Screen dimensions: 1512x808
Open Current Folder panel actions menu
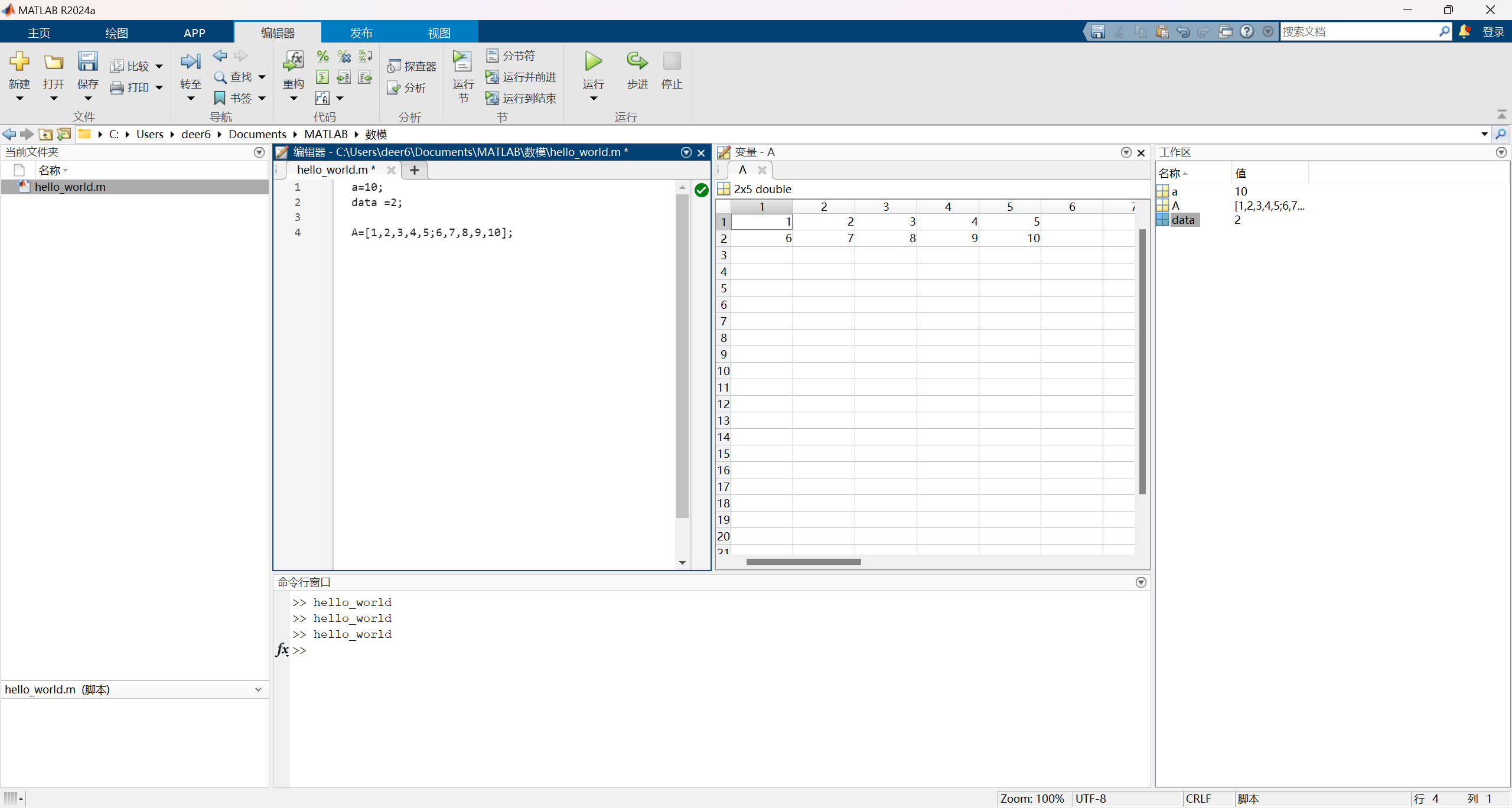pyautogui.click(x=259, y=152)
